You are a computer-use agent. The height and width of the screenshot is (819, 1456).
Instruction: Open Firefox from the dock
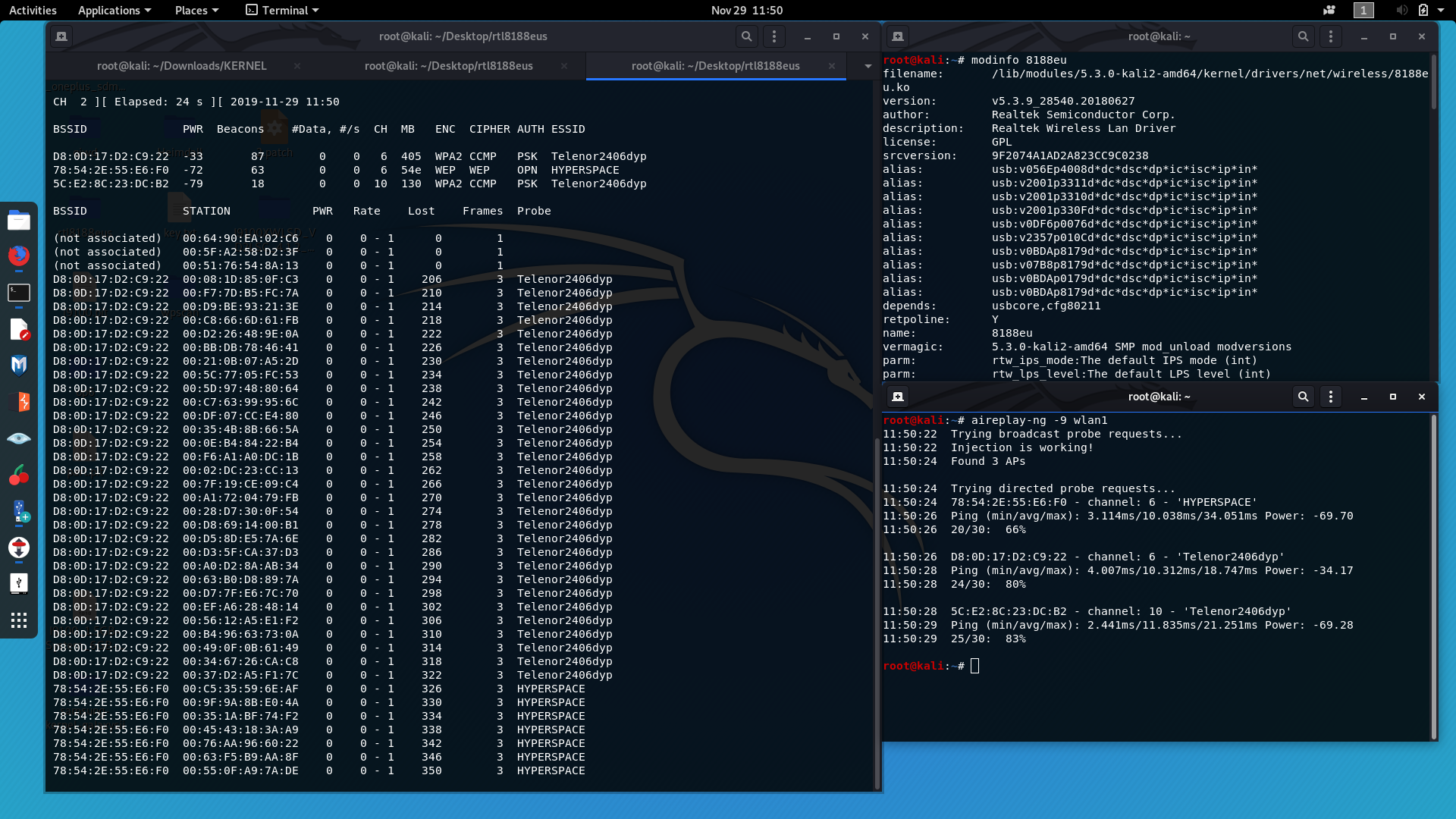tap(19, 256)
